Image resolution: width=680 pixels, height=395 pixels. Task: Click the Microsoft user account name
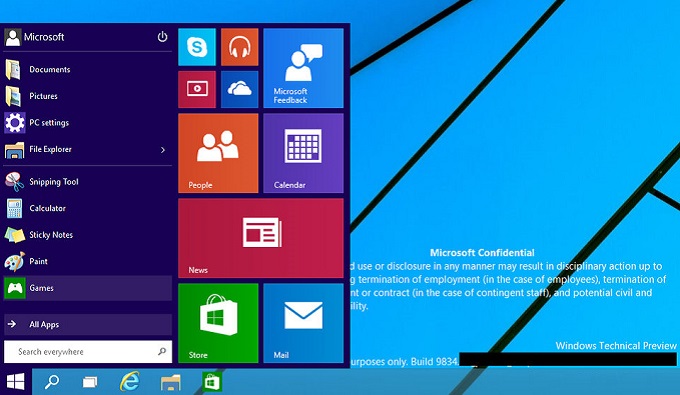[x=44, y=37]
